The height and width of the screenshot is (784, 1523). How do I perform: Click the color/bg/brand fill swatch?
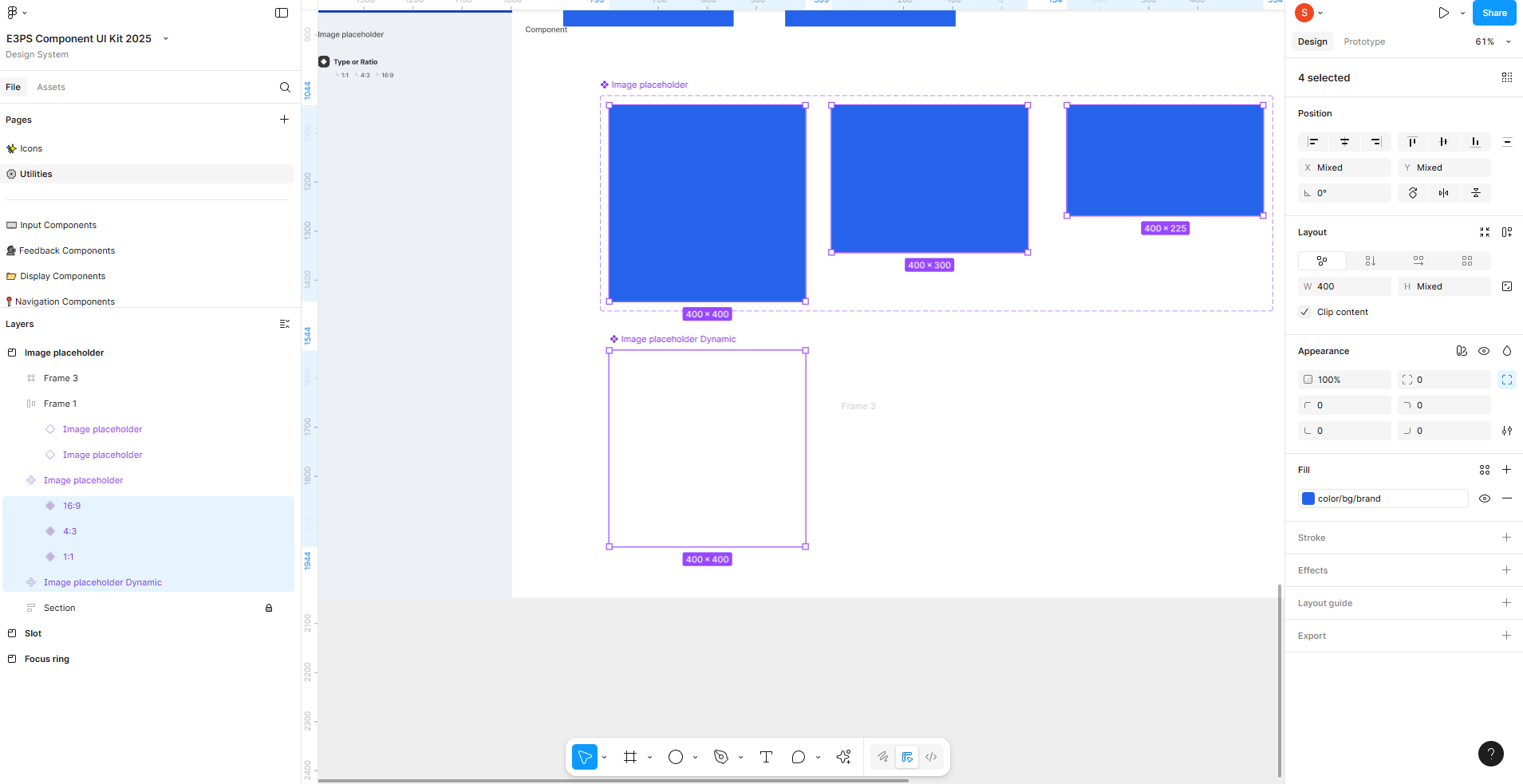tap(1308, 498)
